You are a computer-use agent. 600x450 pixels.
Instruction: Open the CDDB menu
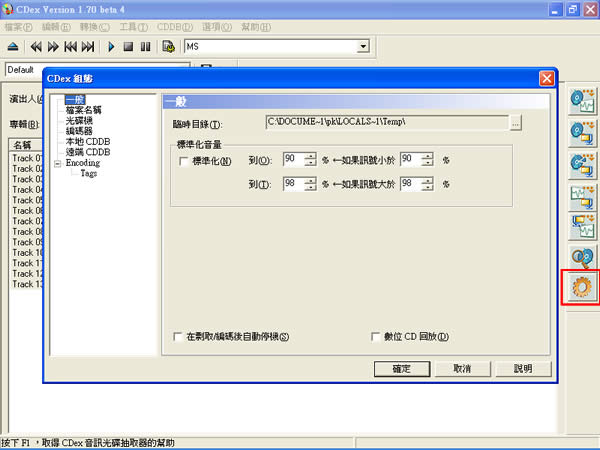point(175,27)
